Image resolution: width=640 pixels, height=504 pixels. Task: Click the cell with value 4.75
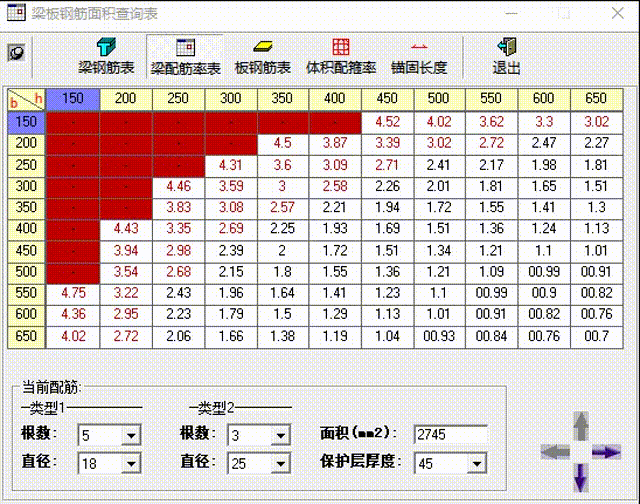(x=73, y=293)
